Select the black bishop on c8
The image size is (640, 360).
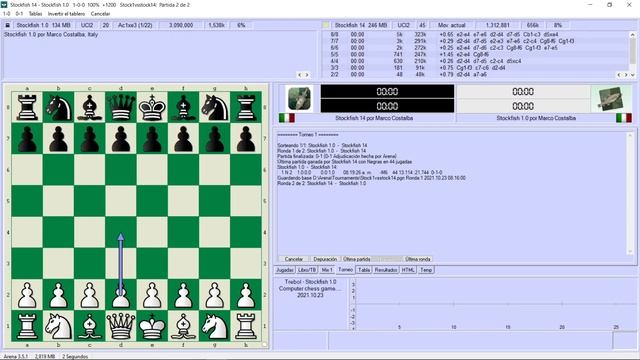click(89, 107)
